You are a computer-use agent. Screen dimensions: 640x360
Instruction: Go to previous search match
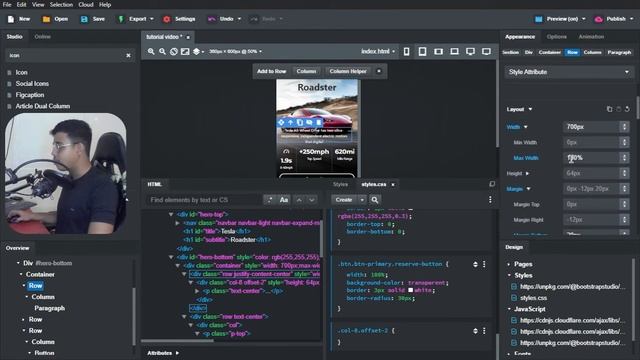[299, 200]
